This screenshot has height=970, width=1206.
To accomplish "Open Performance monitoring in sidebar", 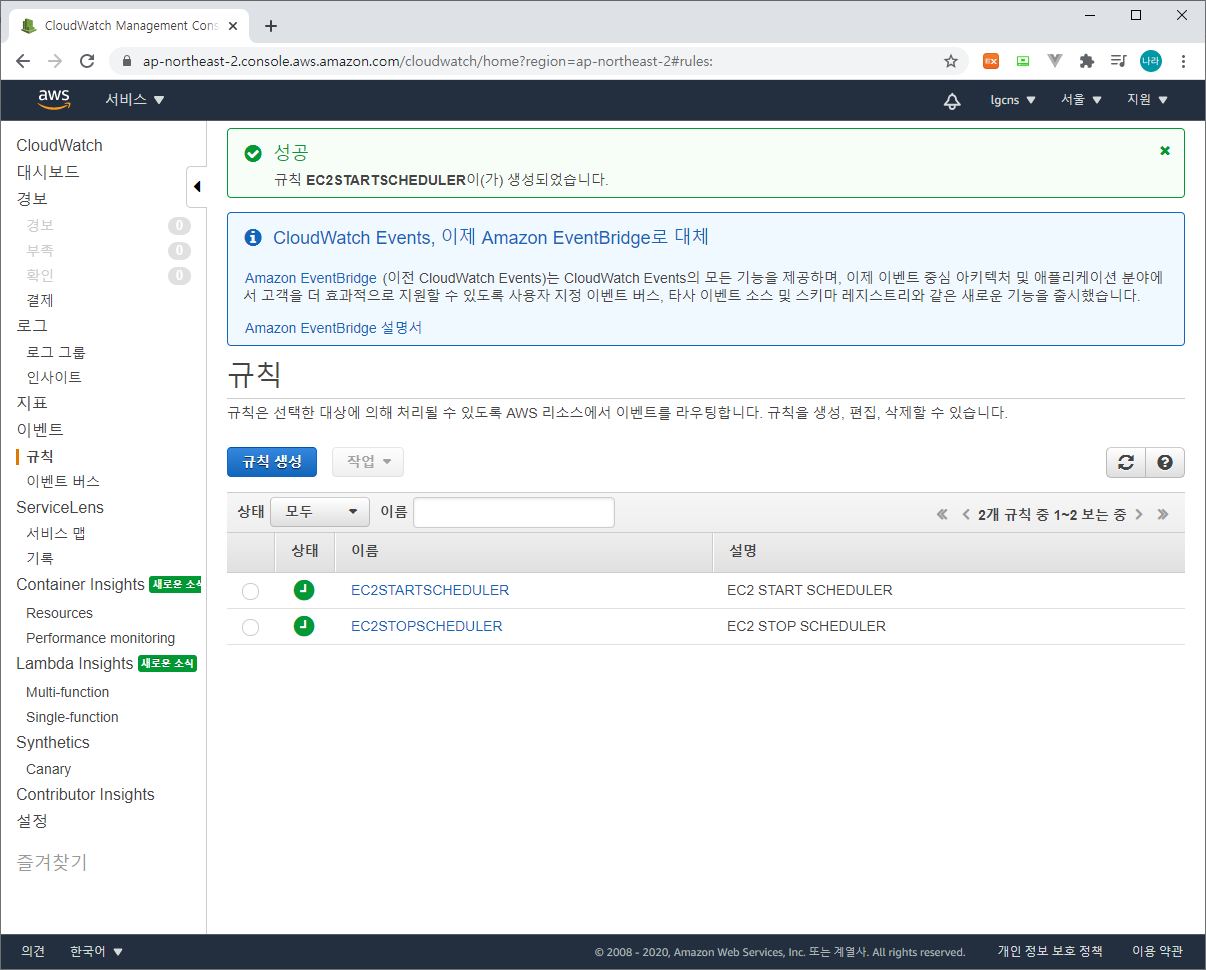I will click(100, 638).
